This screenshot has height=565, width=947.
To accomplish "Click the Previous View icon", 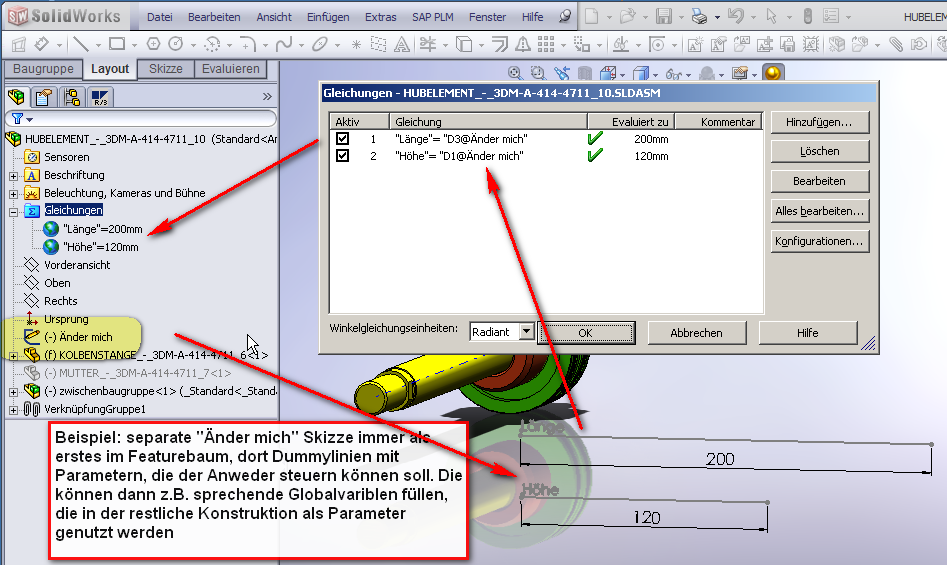I will coord(562,74).
